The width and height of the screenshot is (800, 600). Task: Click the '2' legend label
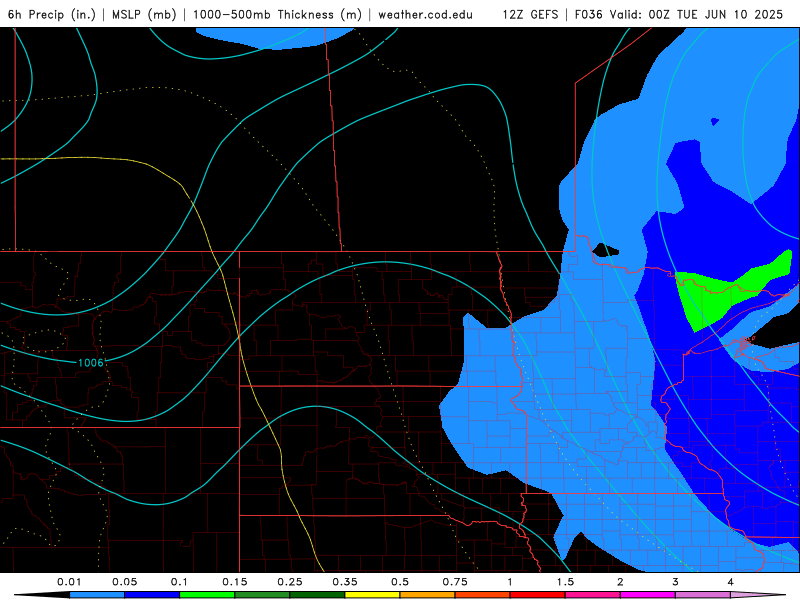tap(620, 582)
